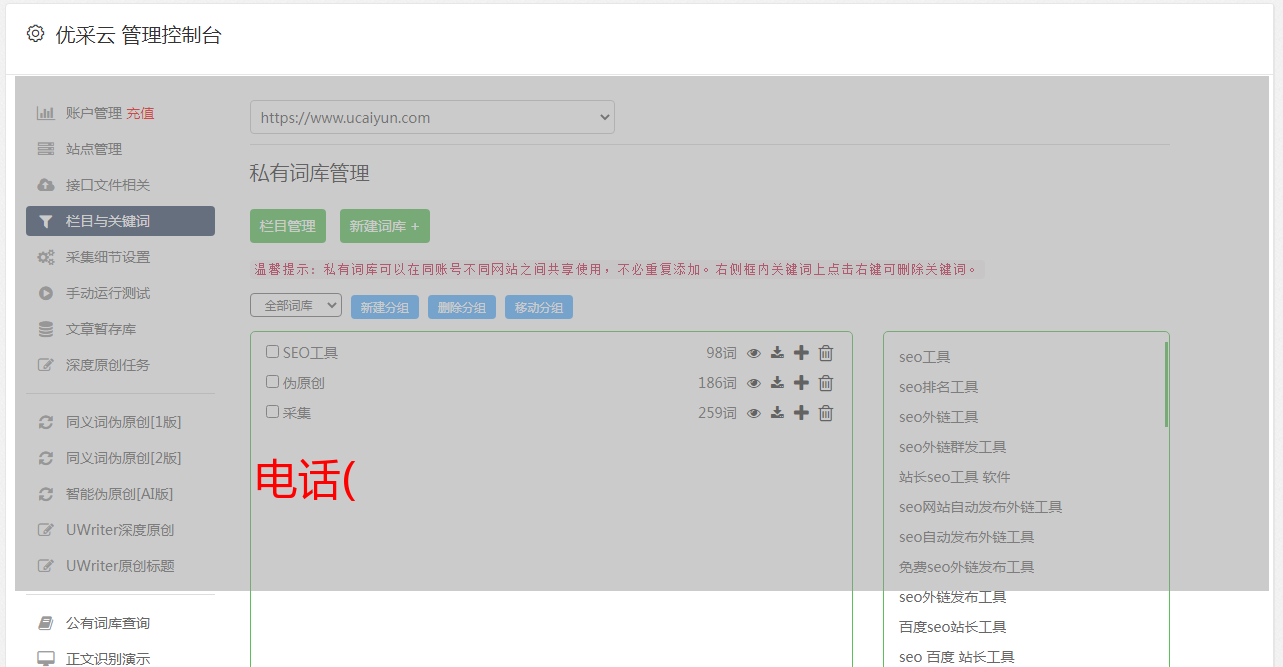Select keyword 百度seo站长工具
This screenshot has height=667, width=1283.
(x=952, y=627)
